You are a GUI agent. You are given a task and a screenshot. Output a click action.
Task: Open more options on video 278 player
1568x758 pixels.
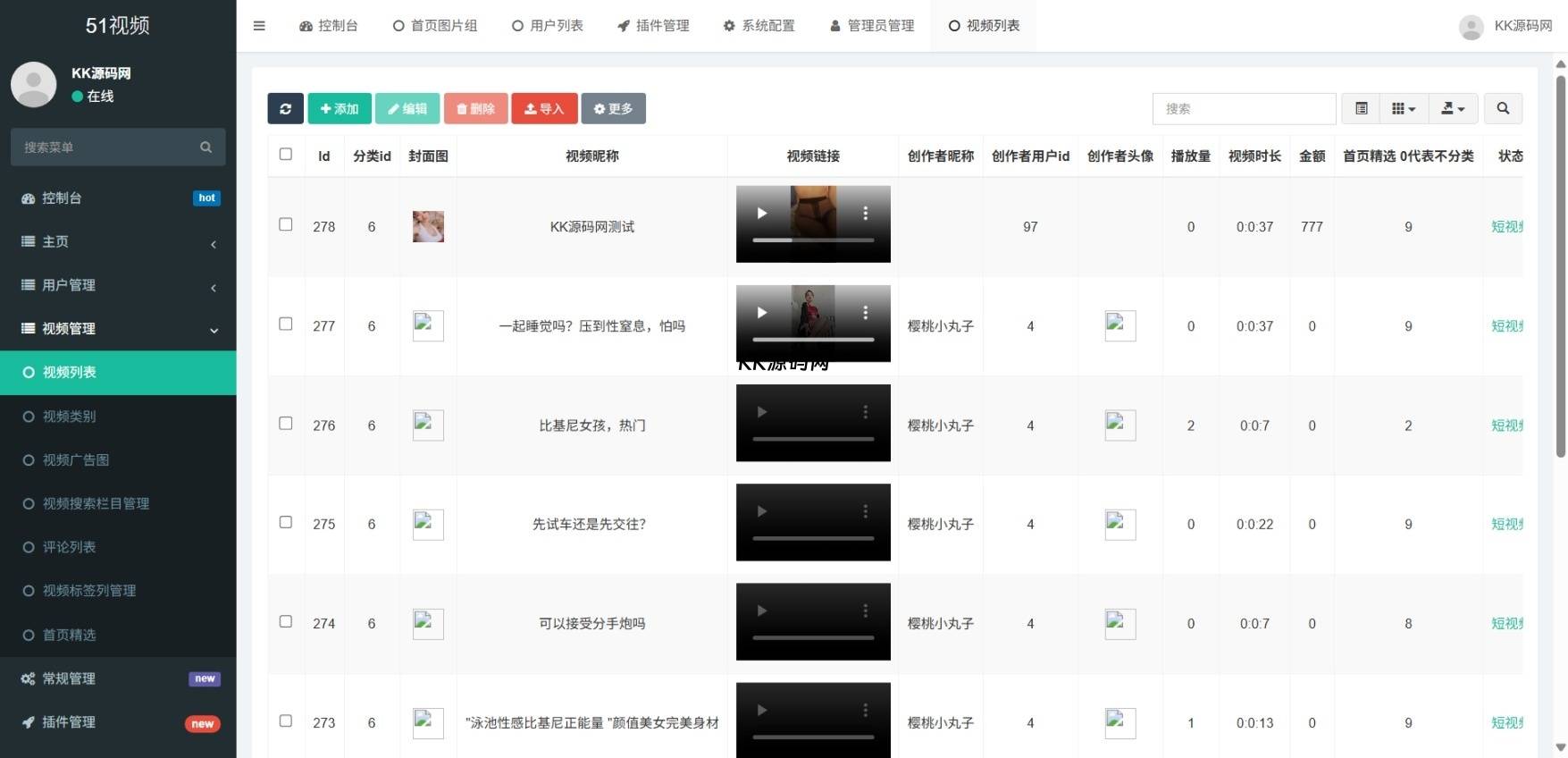(x=865, y=213)
